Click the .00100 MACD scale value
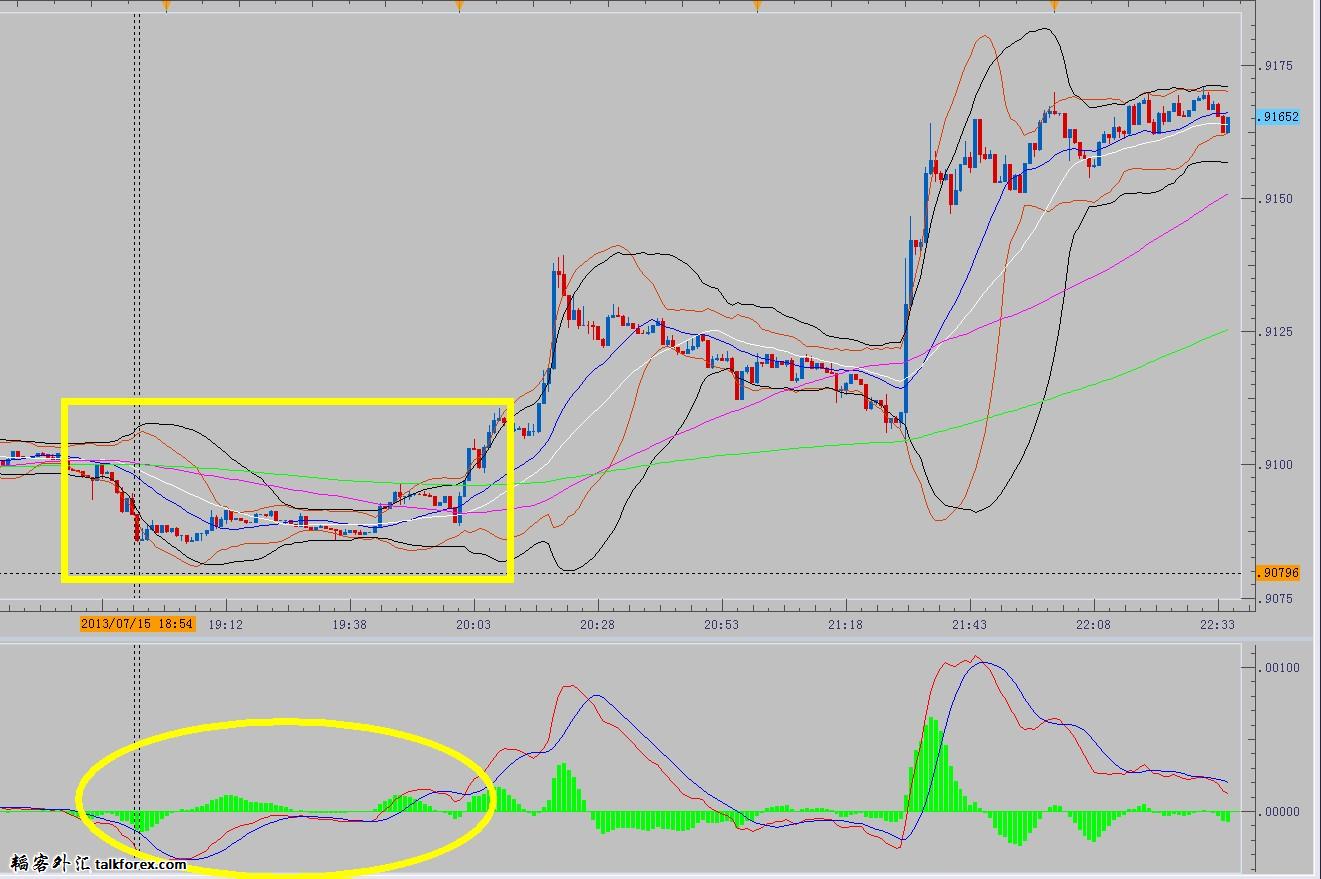Viewport: 1321px width, 879px height. pos(1280,668)
